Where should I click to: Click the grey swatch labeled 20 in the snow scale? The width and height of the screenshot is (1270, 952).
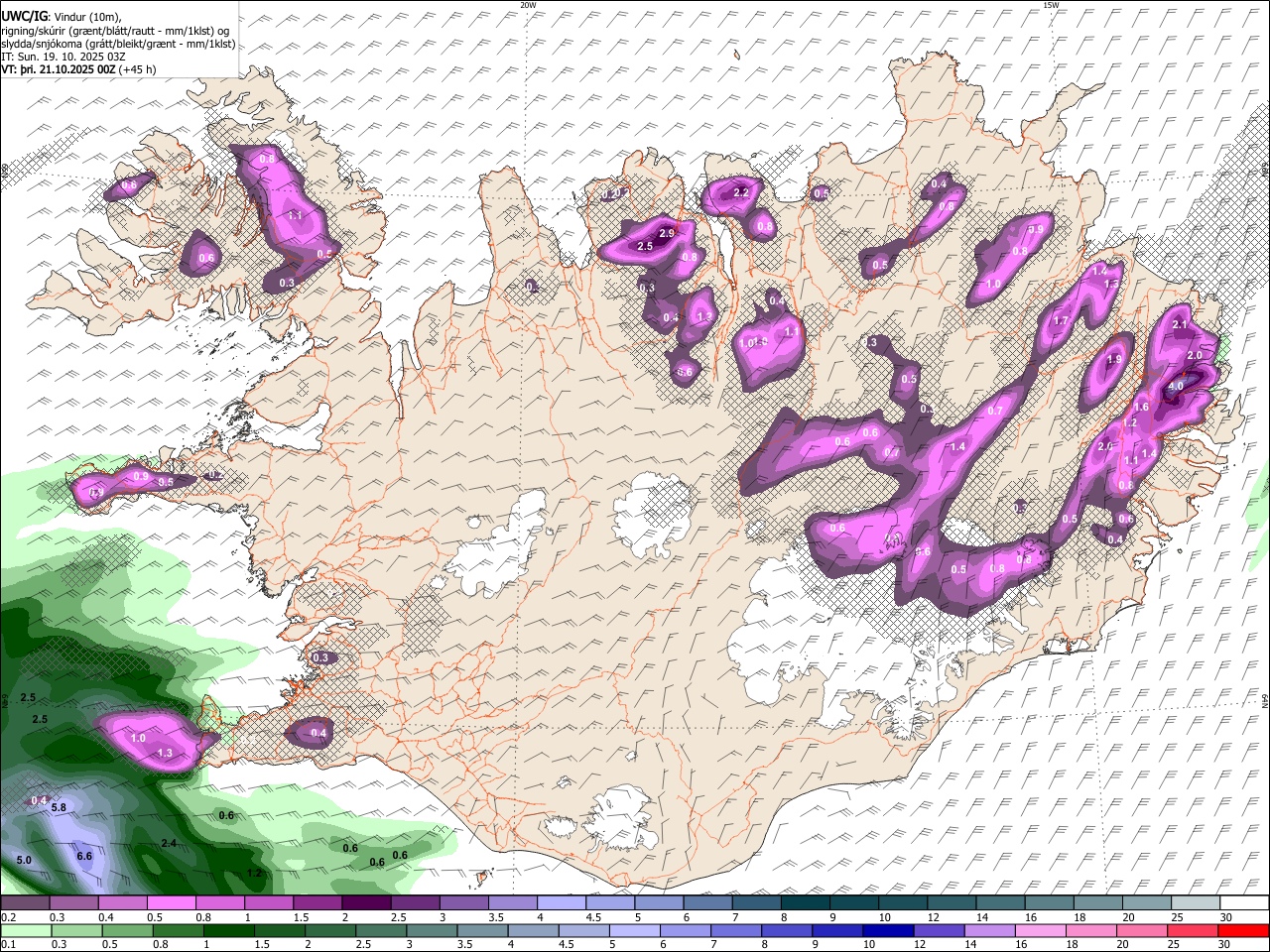tap(1147, 903)
